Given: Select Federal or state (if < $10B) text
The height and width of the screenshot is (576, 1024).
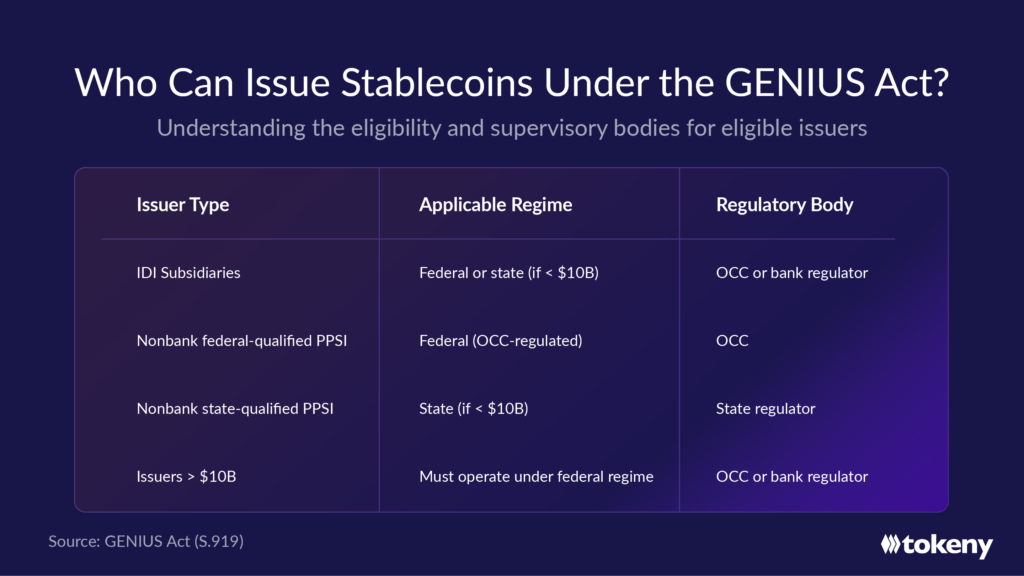Looking at the screenshot, I should pyautogui.click(x=509, y=273).
